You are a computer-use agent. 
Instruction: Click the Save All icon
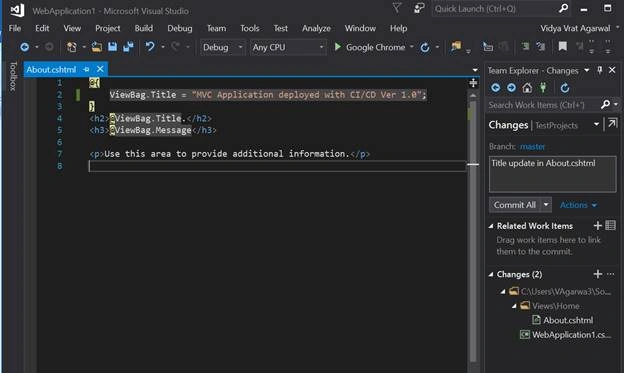pos(128,47)
